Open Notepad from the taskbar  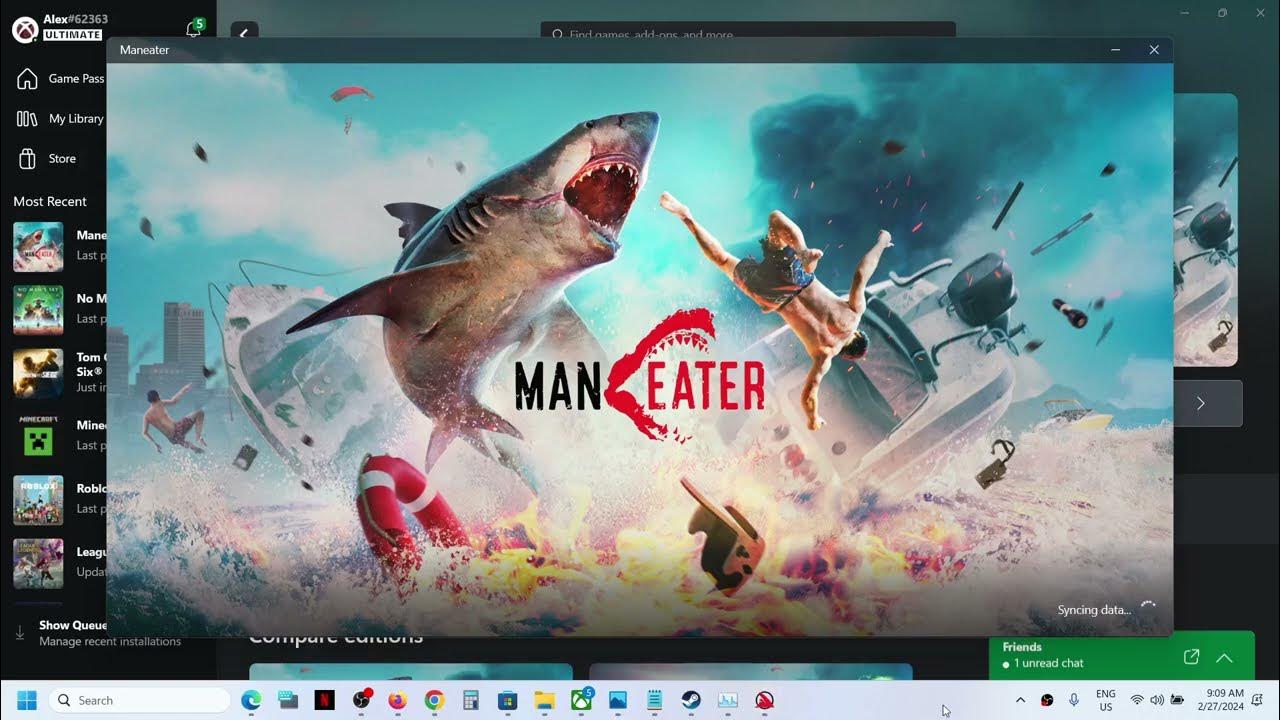654,700
